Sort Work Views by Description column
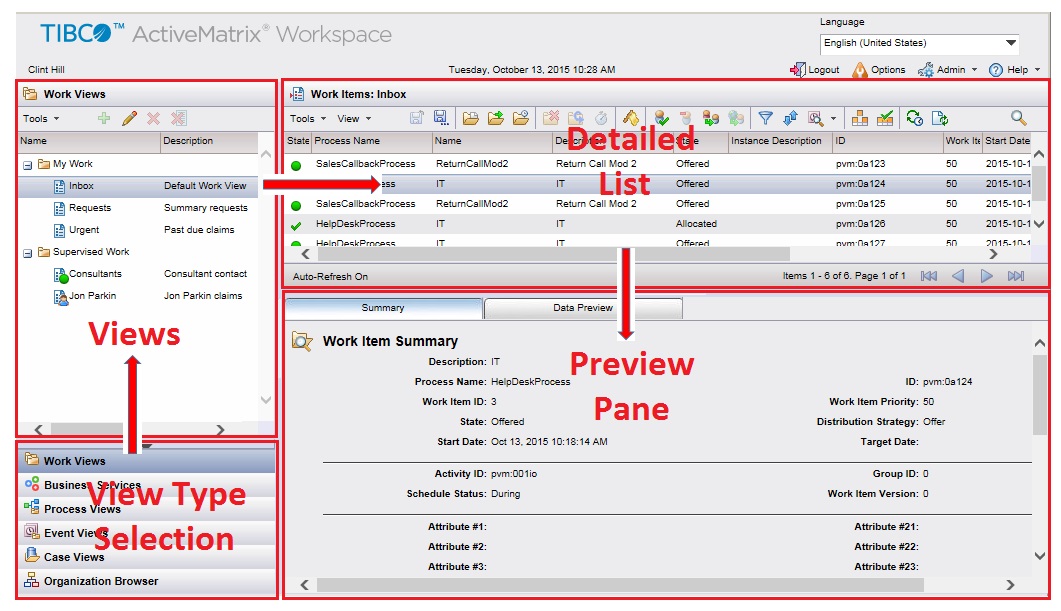The height and width of the screenshot is (611, 1061). (x=208, y=141)
